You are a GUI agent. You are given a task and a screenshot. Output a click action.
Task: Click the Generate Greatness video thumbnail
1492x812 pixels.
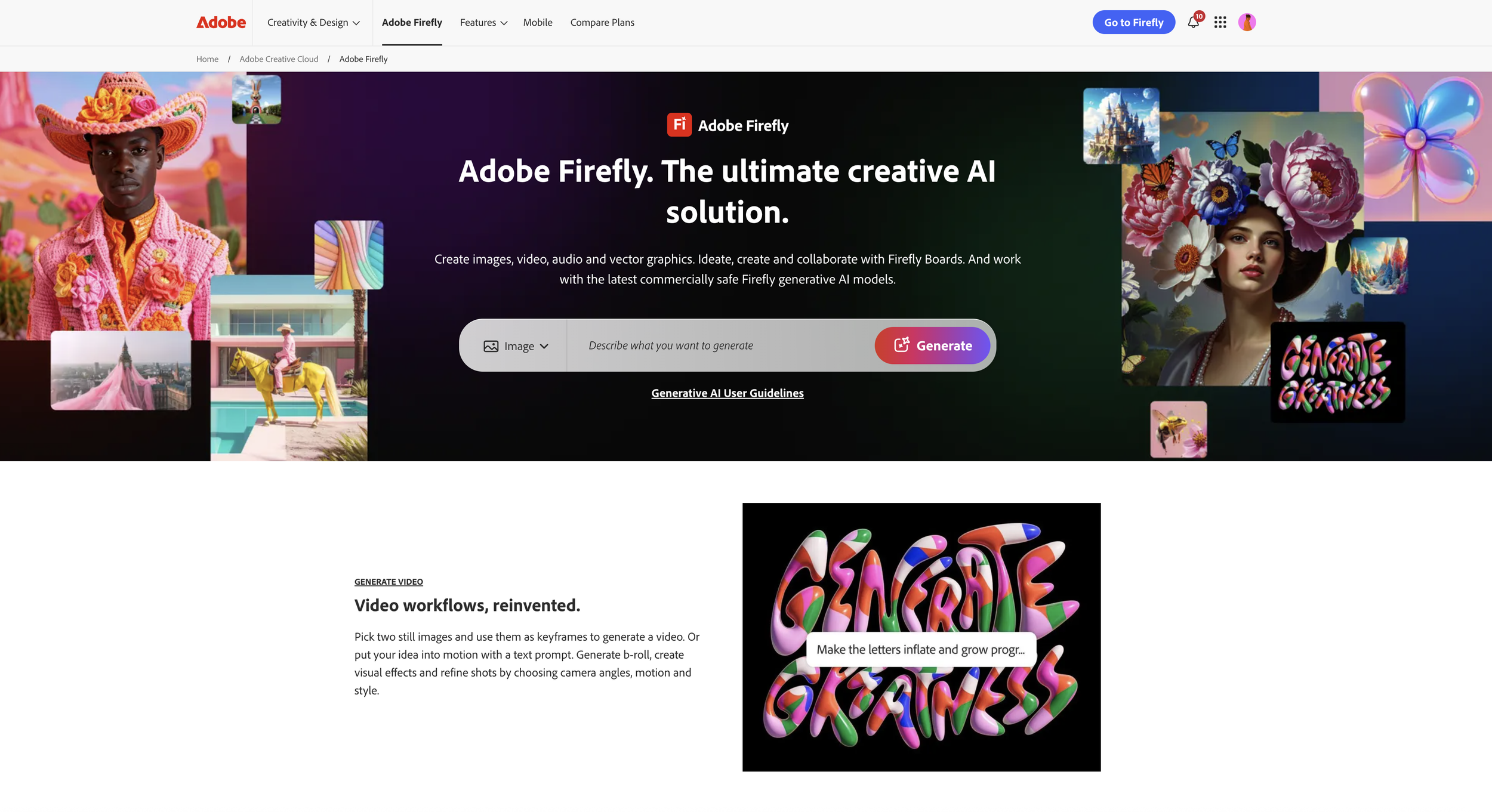tap(921, 637)
